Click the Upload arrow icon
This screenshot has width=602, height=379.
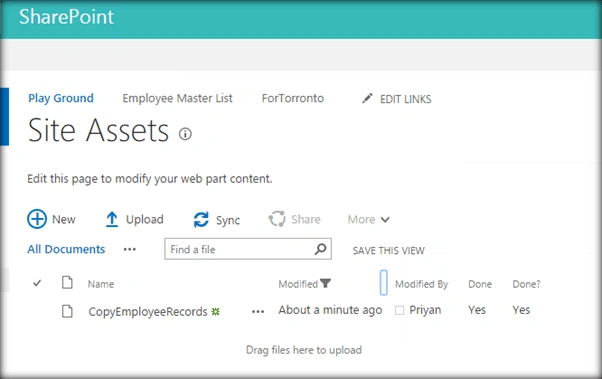(112, 219)
